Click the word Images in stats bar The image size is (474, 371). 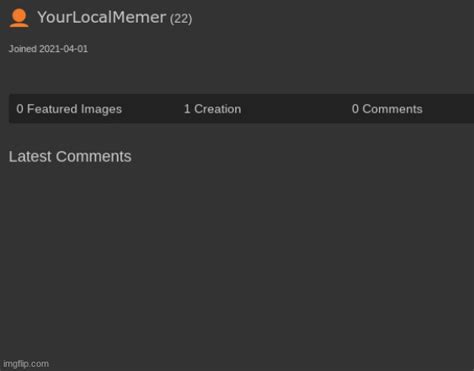tap(101, 109)
